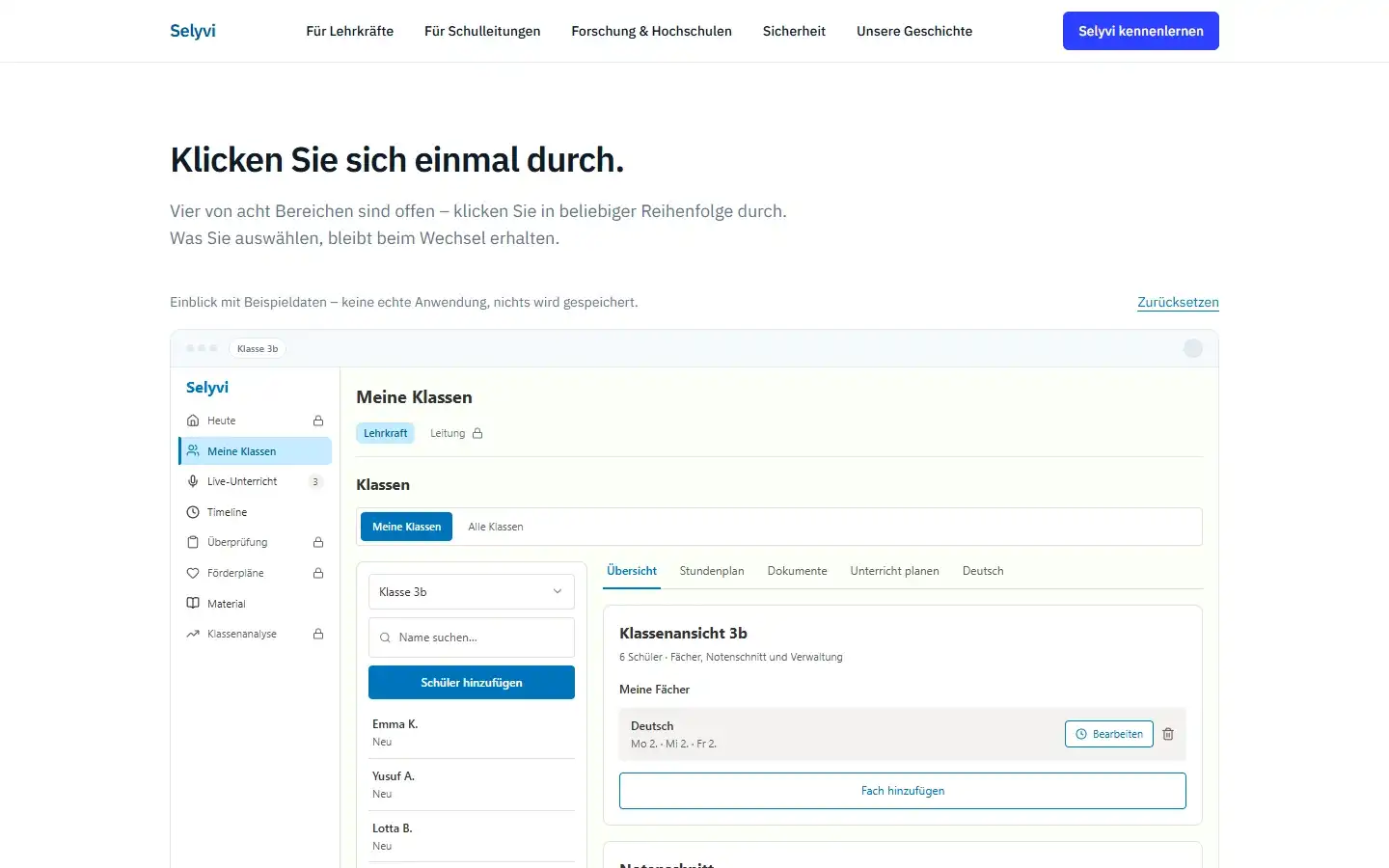Show Alle Klassen in the class filter
The image size is (1389, 868).
496,527
